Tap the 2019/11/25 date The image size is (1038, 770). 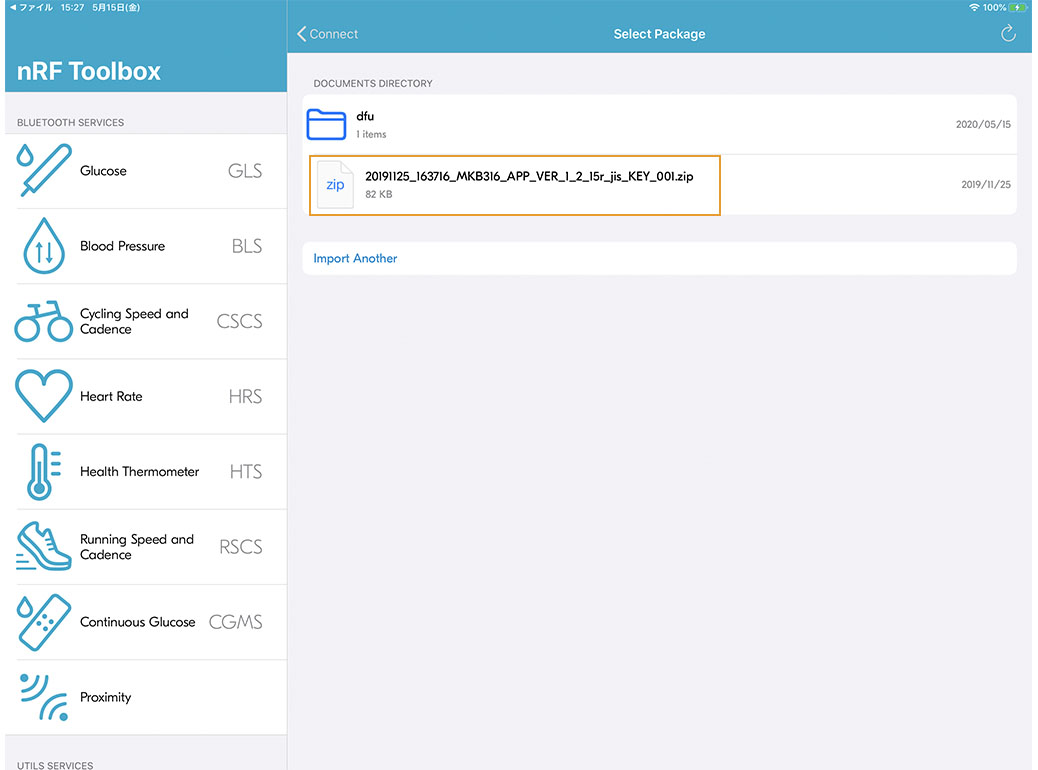[986, 185]
